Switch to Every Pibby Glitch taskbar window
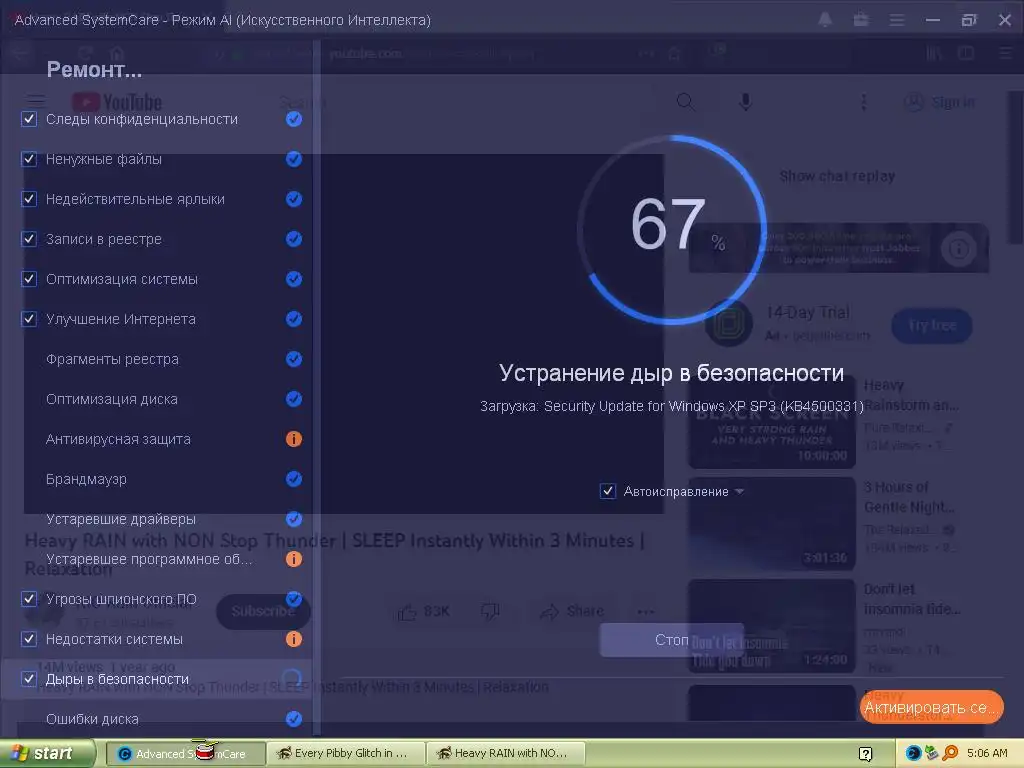The image size is (1024, 768). tap(345, 754)
